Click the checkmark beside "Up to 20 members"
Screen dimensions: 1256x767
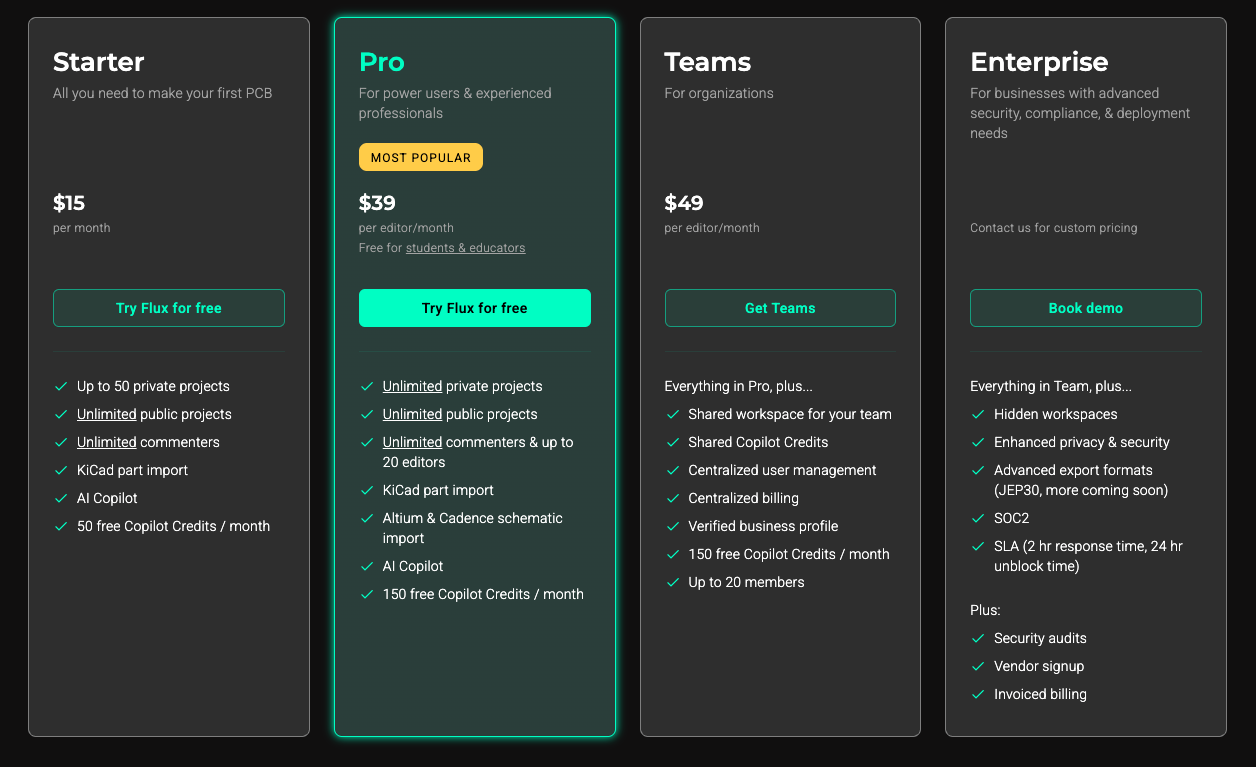(673, 582)
